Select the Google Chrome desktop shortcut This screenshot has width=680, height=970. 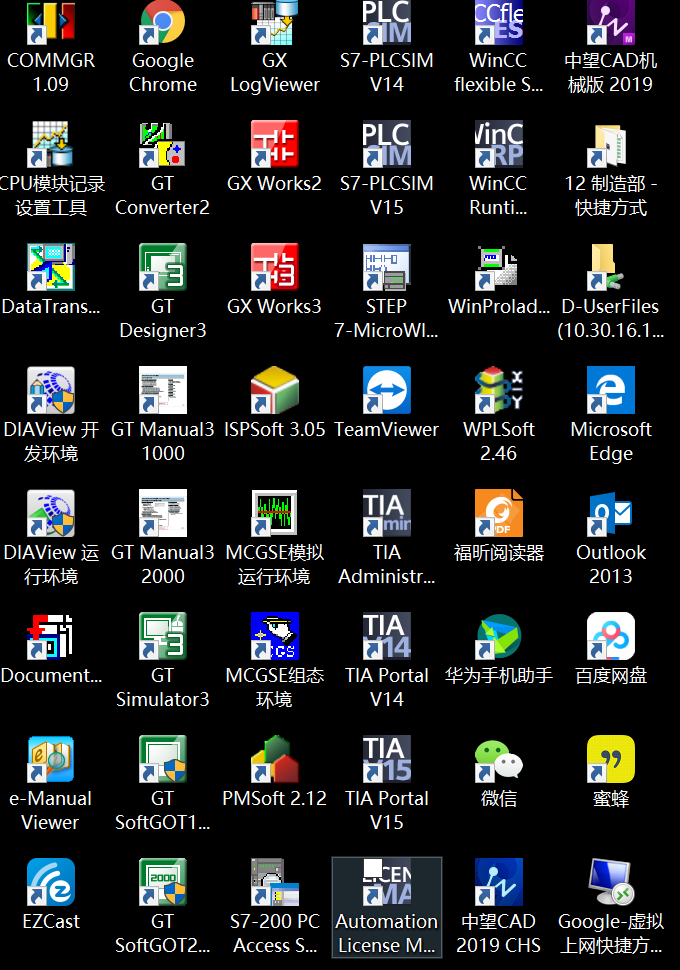pyautogui.click(x=162, y=25)
